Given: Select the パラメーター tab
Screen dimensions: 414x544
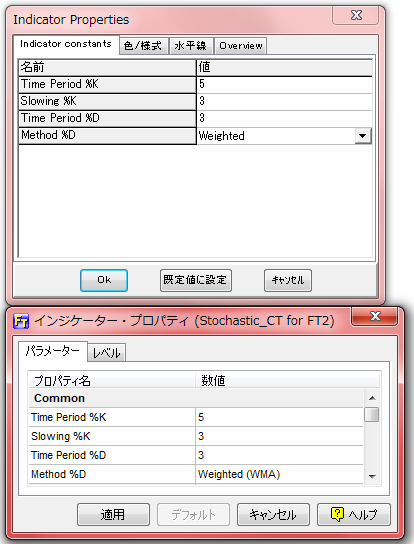Looking at the screenshot, I should 53,351.
